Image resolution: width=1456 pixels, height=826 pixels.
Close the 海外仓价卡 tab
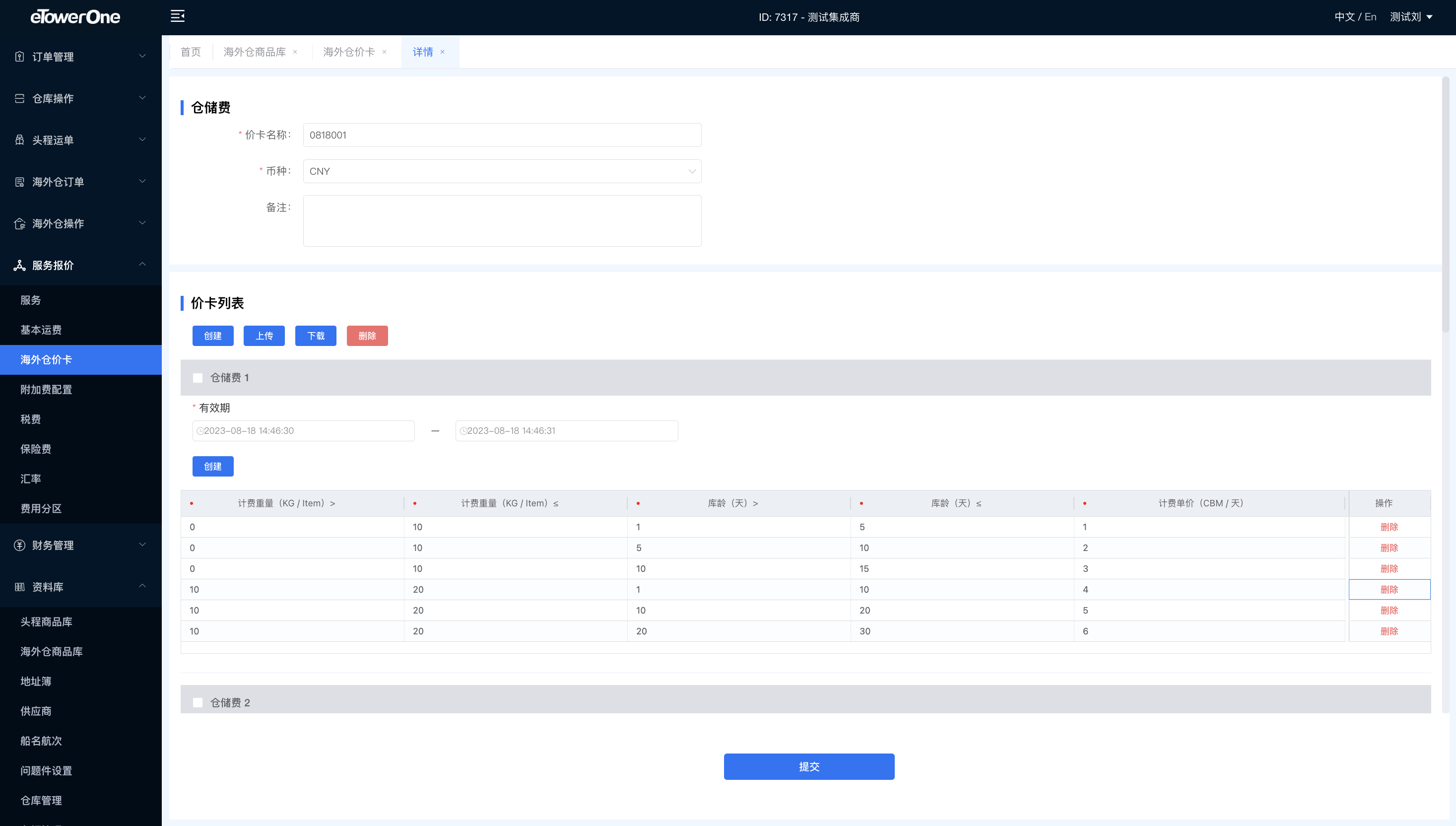[x=385, y=52]
